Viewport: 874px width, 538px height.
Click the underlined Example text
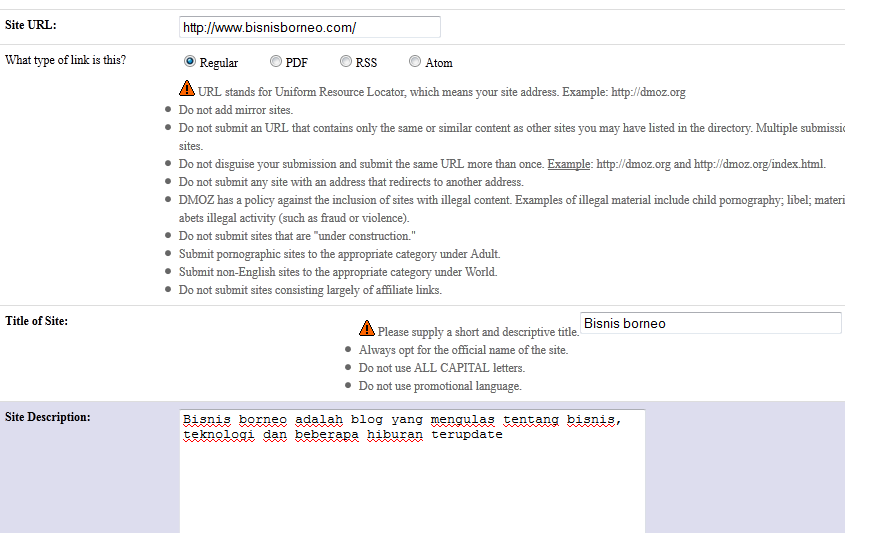569,164
